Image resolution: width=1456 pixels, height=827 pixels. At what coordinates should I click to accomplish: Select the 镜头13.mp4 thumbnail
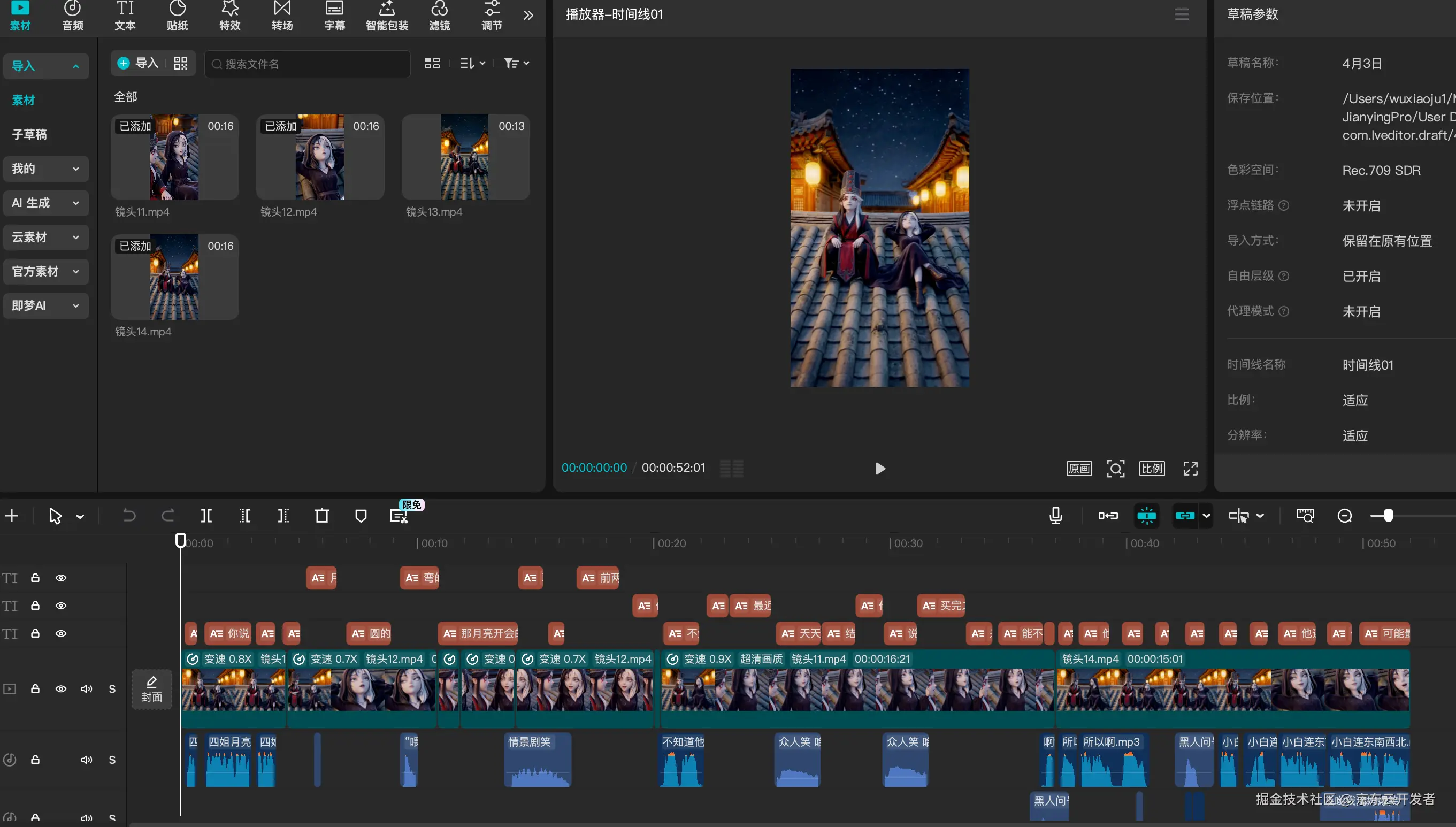(466, 157)
